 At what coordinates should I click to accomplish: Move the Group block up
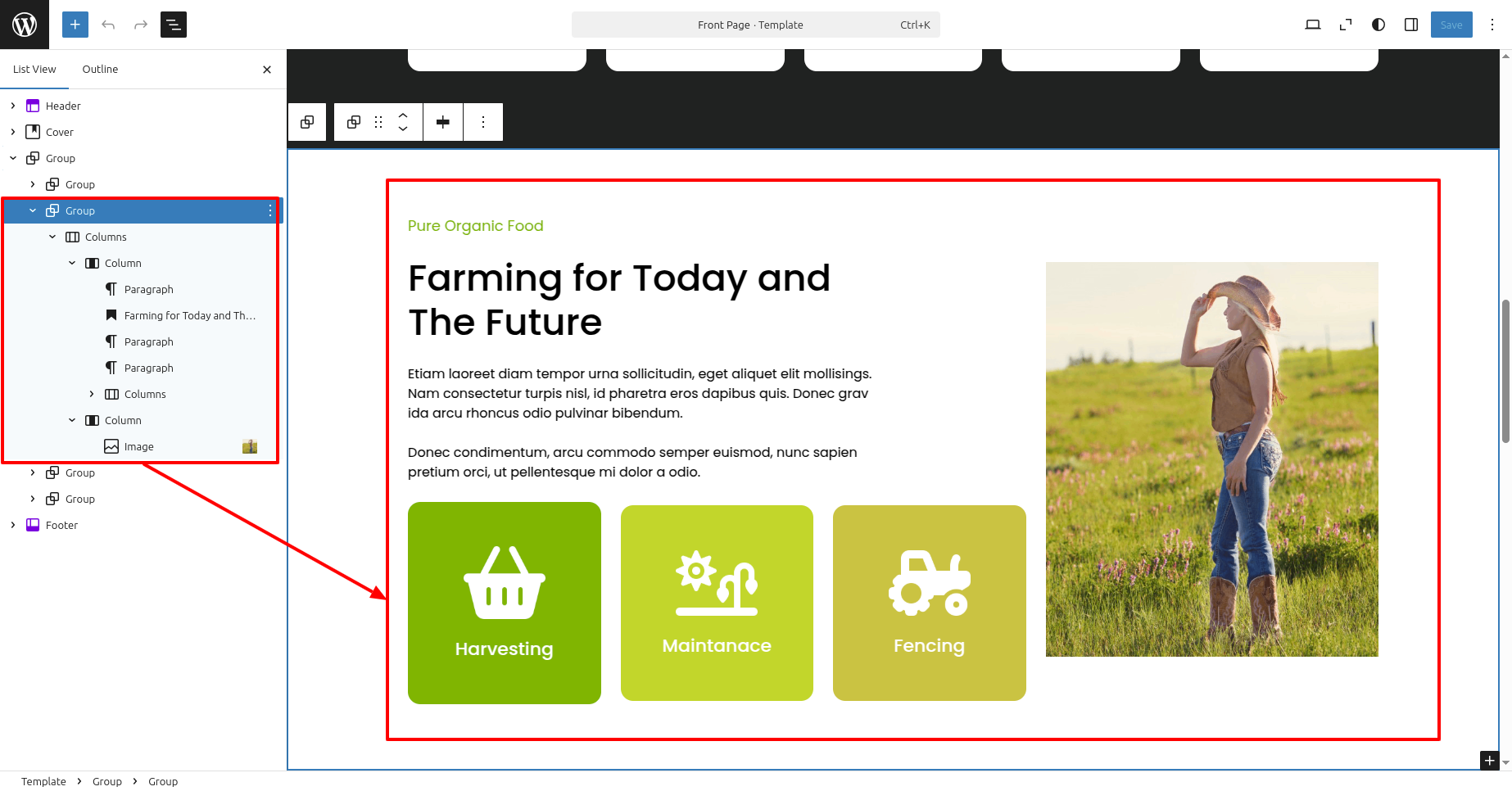(403, 115)
